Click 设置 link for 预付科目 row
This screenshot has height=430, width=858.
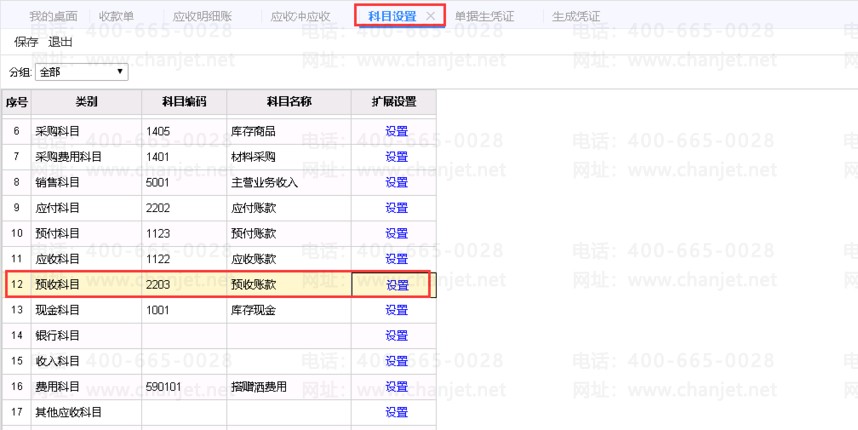pyautogui.click(x=397, y=234)
